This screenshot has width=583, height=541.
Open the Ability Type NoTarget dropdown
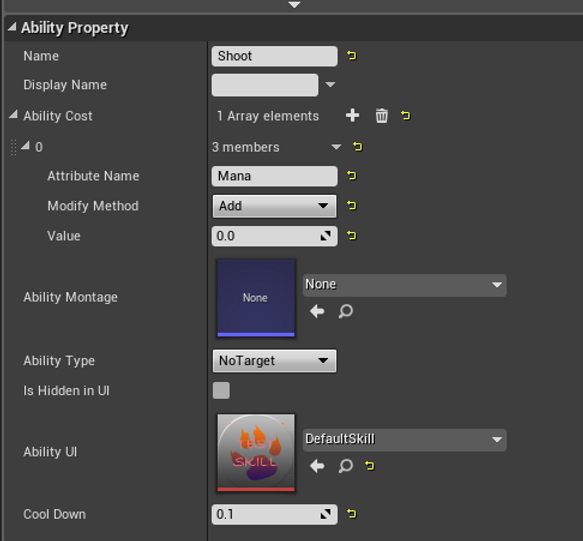coord(274,361)
